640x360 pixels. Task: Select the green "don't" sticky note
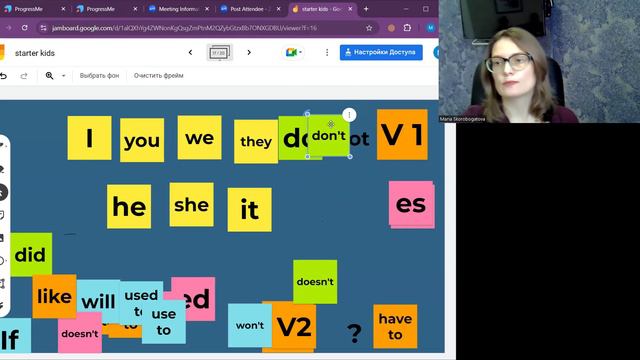click(x=329, y=136)
